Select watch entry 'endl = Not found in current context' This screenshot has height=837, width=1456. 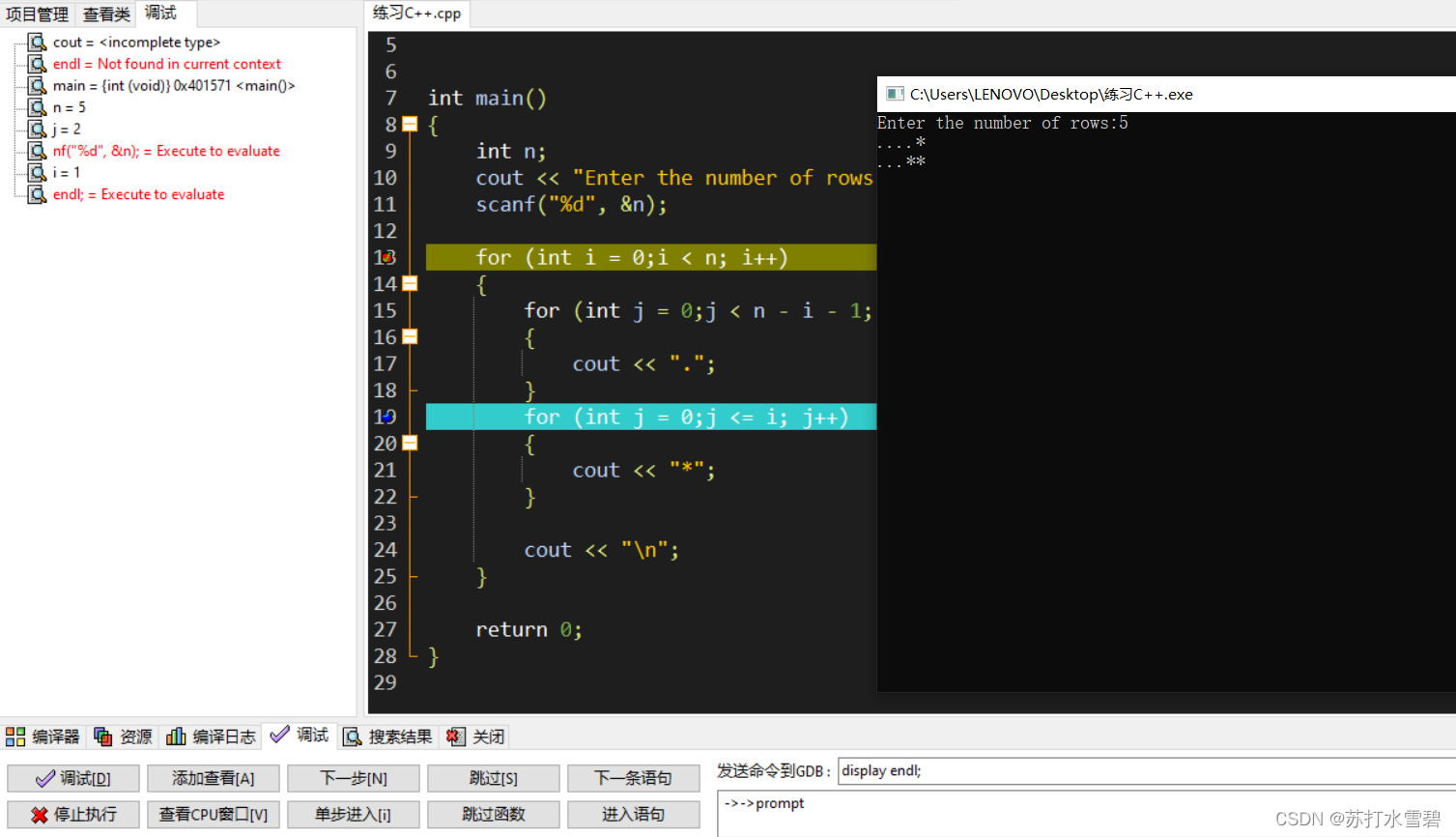pyautogui.click(x=167, y=64)
